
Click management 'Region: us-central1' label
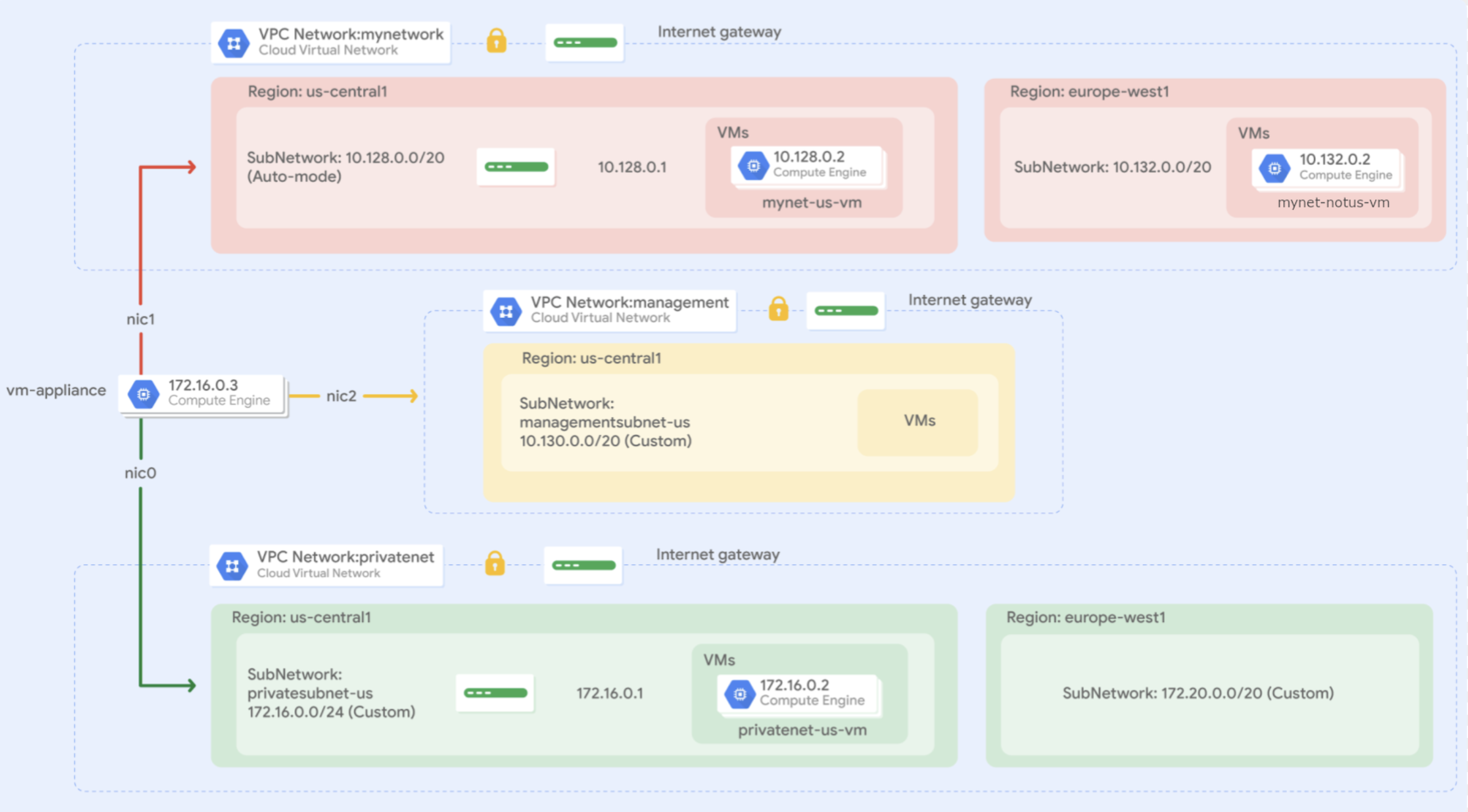[x=591, y=358]
